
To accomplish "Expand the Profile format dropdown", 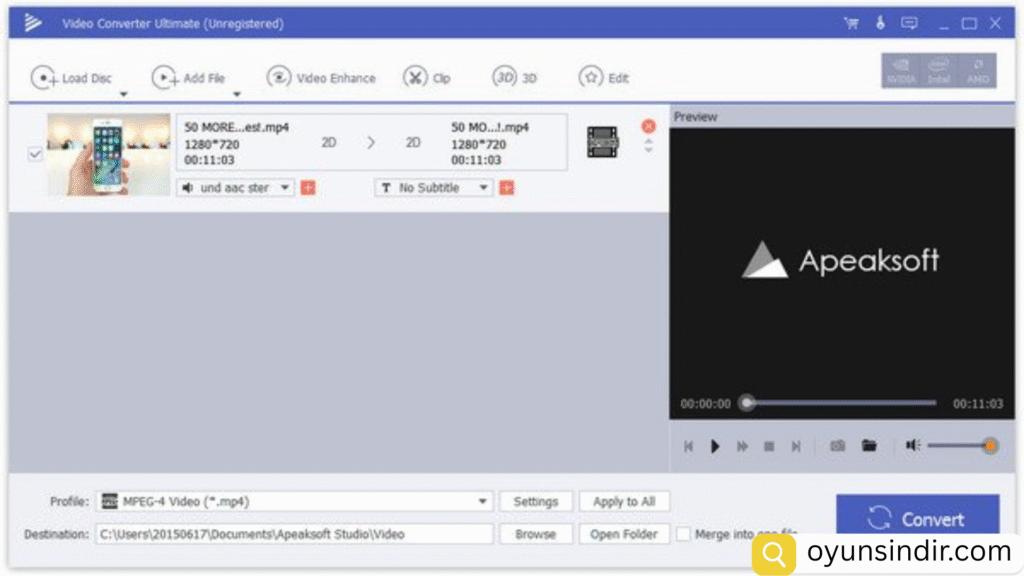I will 483,501.
